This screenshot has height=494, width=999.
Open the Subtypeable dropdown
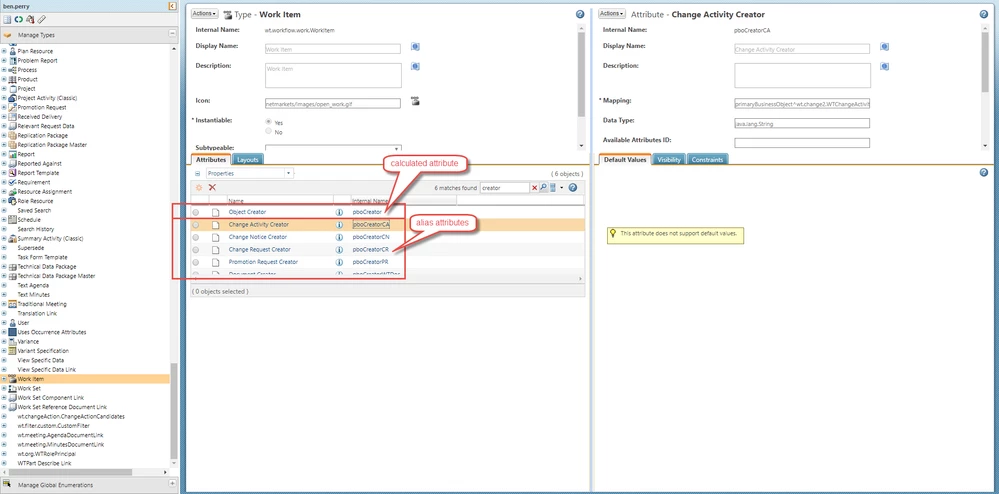tap(333, 148)
